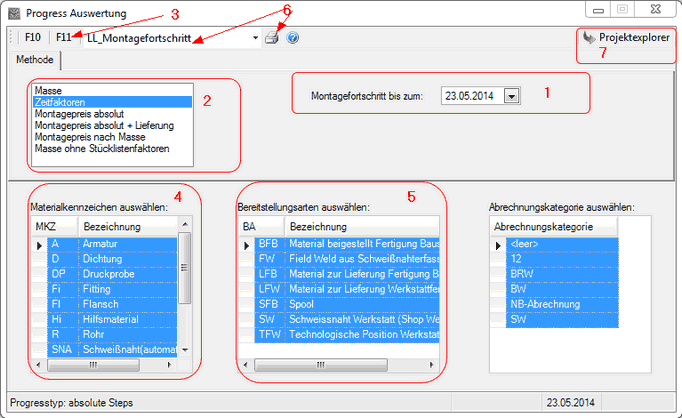Viewport: 682px width, 418px height.
Task: Open help via blue question icon
Action: [292, 38]
